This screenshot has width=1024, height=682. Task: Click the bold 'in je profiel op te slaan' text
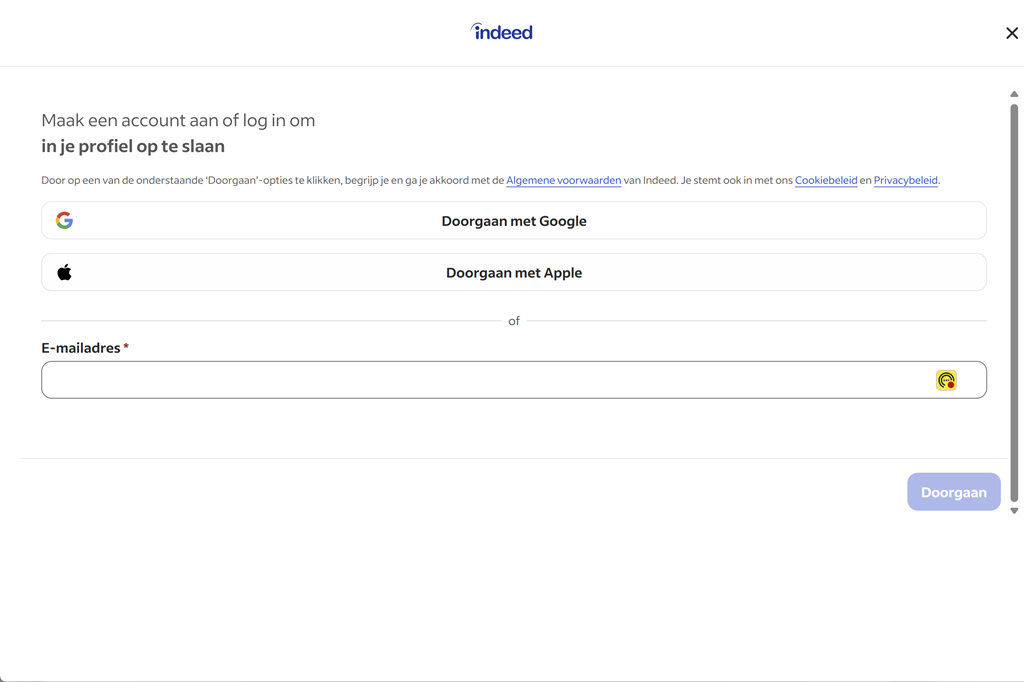coord(133,146)
